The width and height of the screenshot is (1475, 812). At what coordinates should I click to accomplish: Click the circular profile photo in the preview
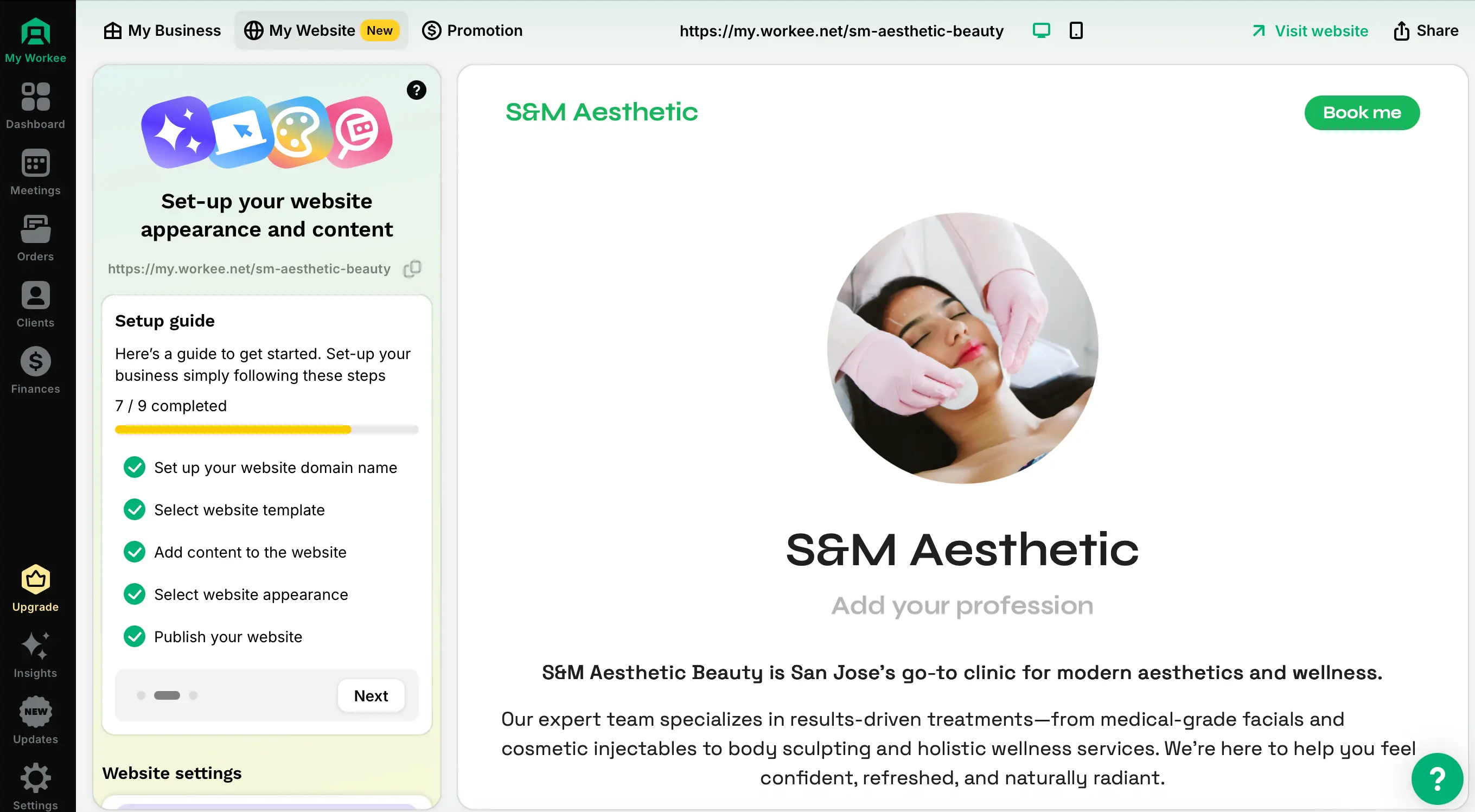pyautogui.click(x=962, y=348)
